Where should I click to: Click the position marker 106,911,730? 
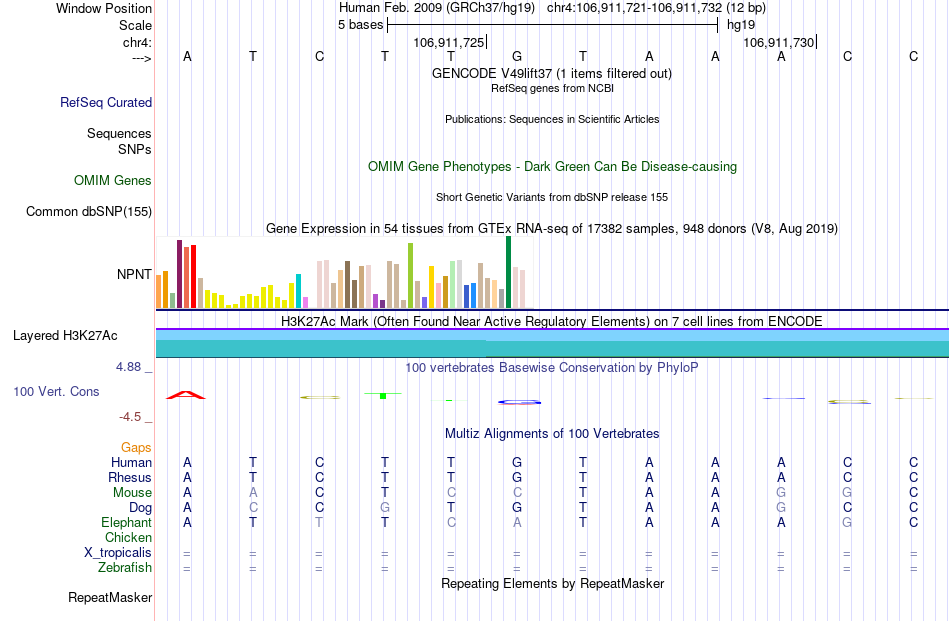779,42
